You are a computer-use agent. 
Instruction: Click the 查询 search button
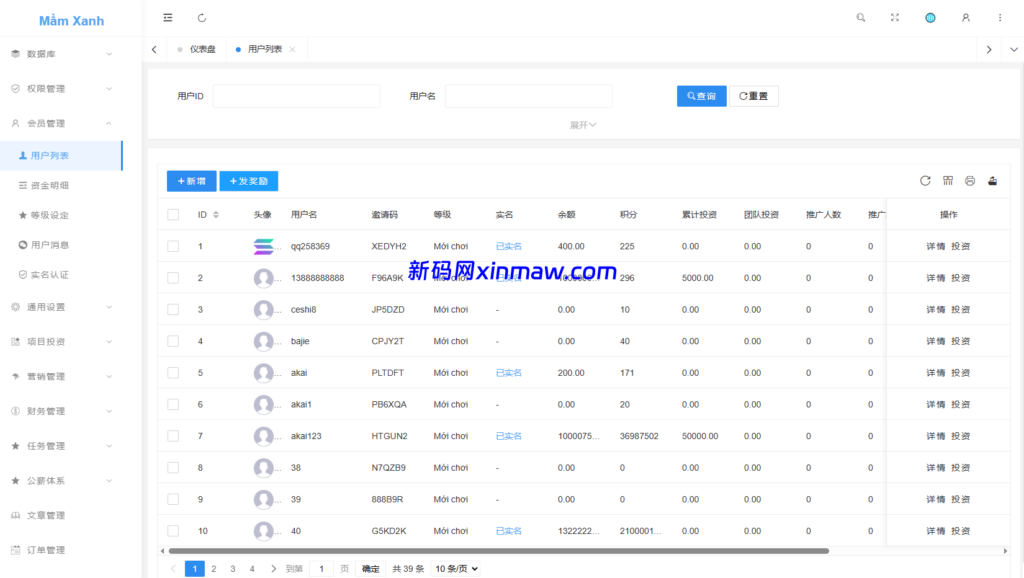(x=701, y=96)
